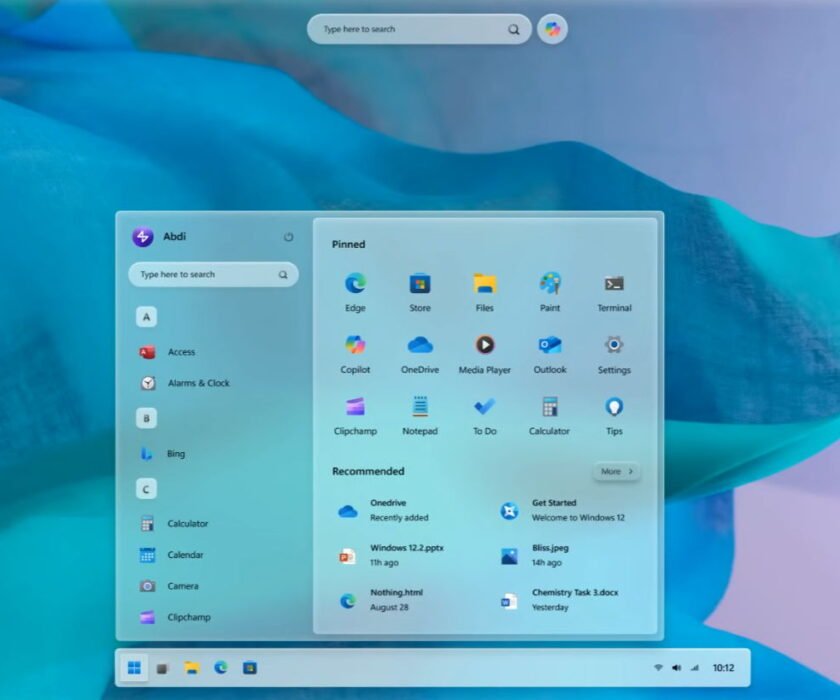Click the Copilot button beside top search
The width and height of the screenshot is (840, 700).
click(552, 29)
